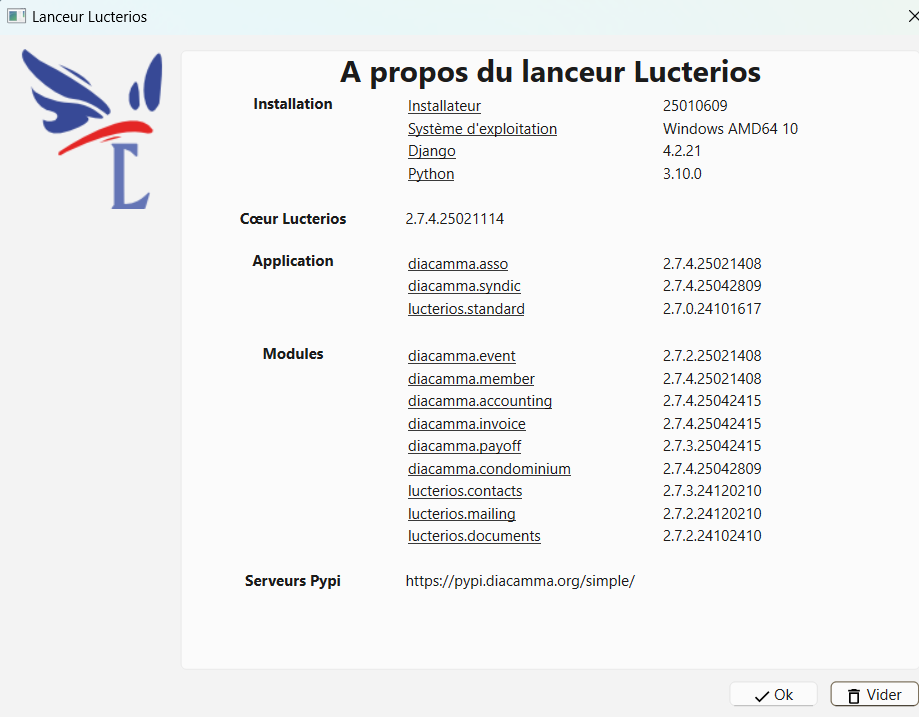Click the Cœur Lucterios label

293,219
